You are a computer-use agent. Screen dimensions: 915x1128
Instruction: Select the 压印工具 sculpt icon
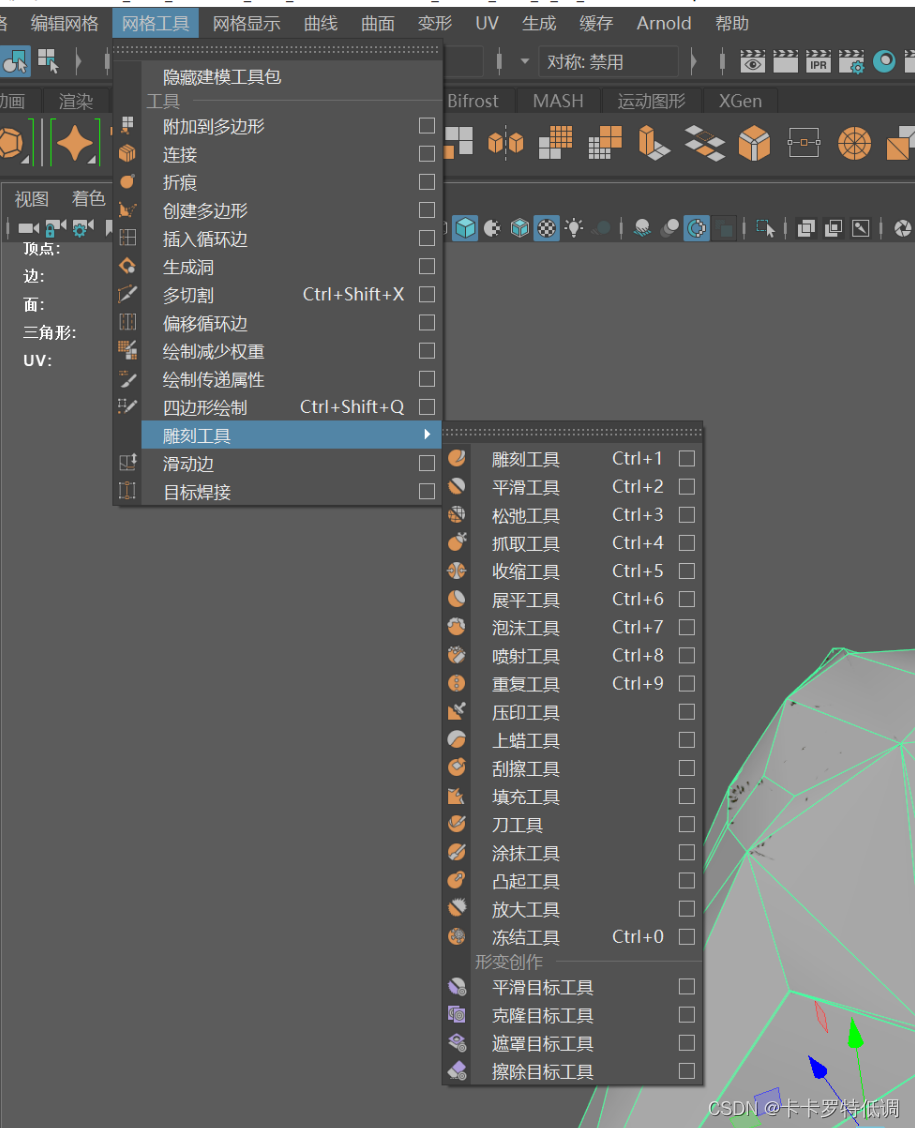pyautogui.click(x=457, y=711)
